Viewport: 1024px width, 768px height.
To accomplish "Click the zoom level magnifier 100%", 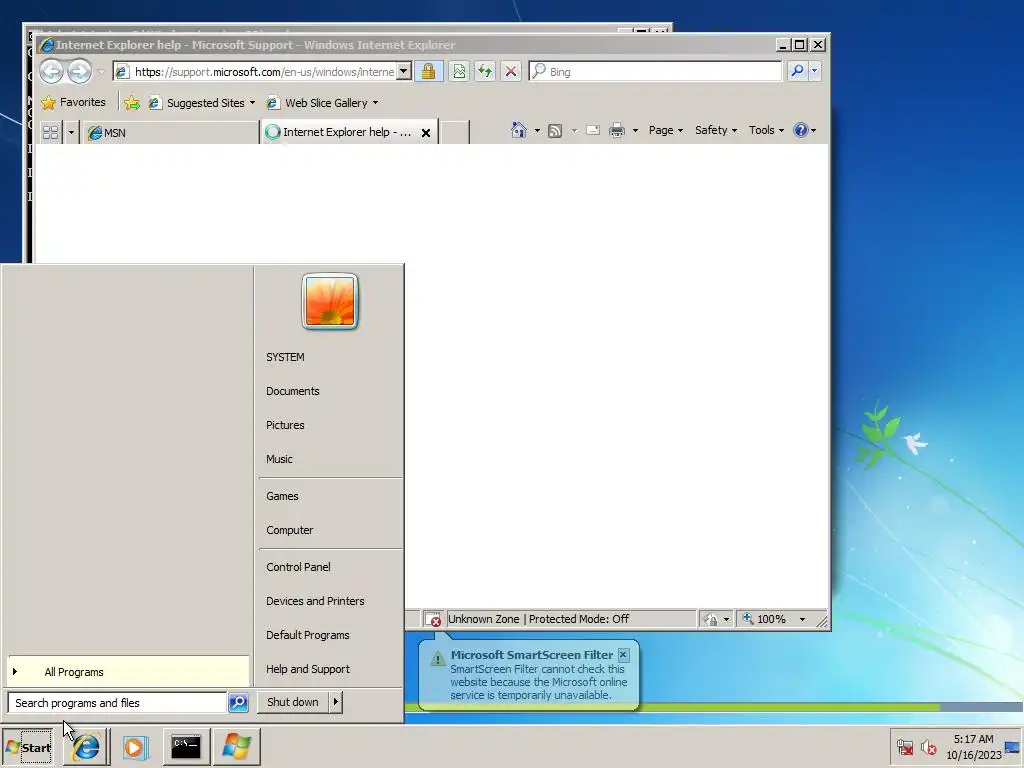I will [x=764, y=619].
